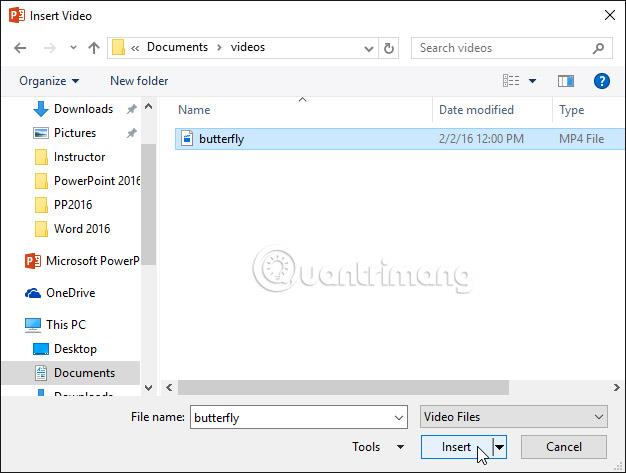Screen dimensions: 626x473
Task: Unpin the Pictures folder pin
Action: 131,133
